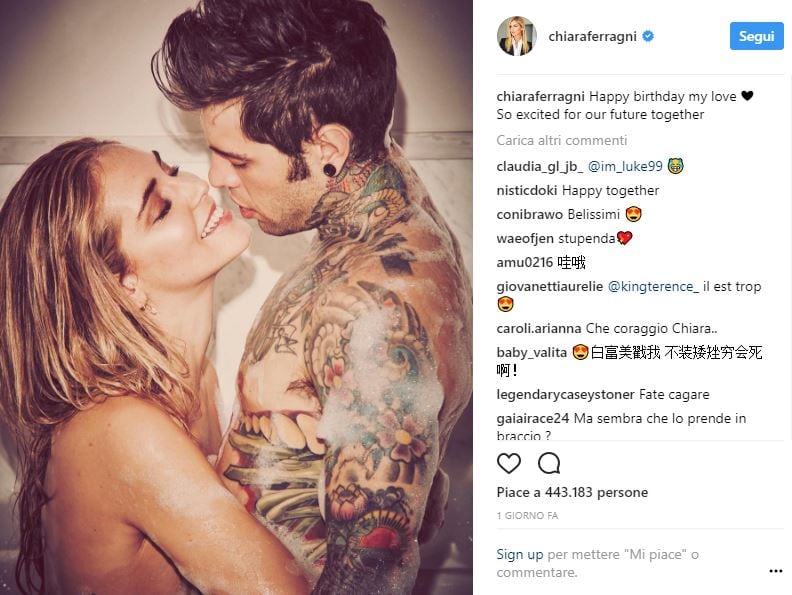Image resolution: width=792 pixels, height=595 pixels.
Task: Open chiaraferragni profile picture avatar
Action: pyautogui.click(x=517, y=36)
